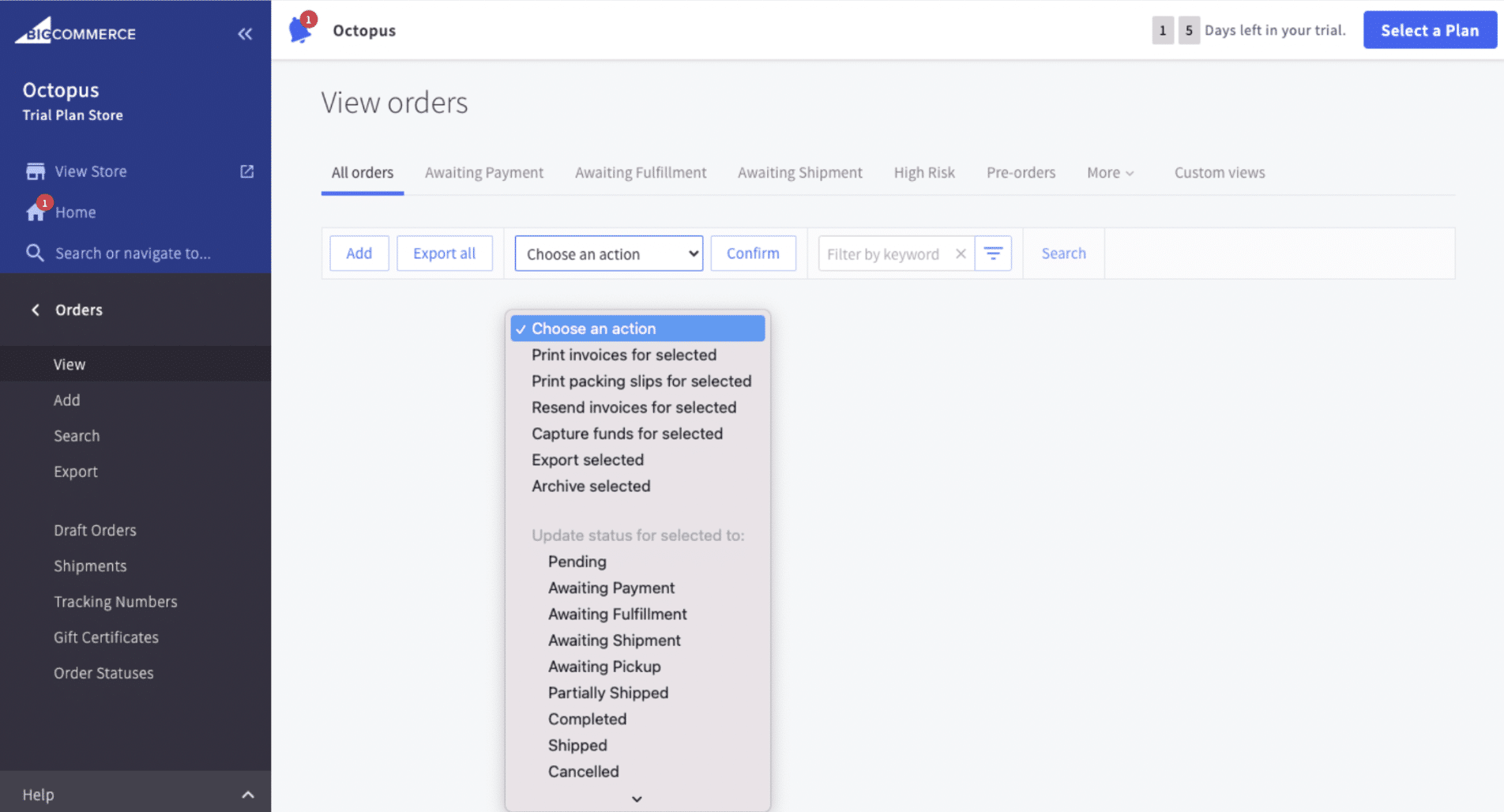Set status to Partially Shipped
The image size is (1504, 812).
[x=637, y=693]
